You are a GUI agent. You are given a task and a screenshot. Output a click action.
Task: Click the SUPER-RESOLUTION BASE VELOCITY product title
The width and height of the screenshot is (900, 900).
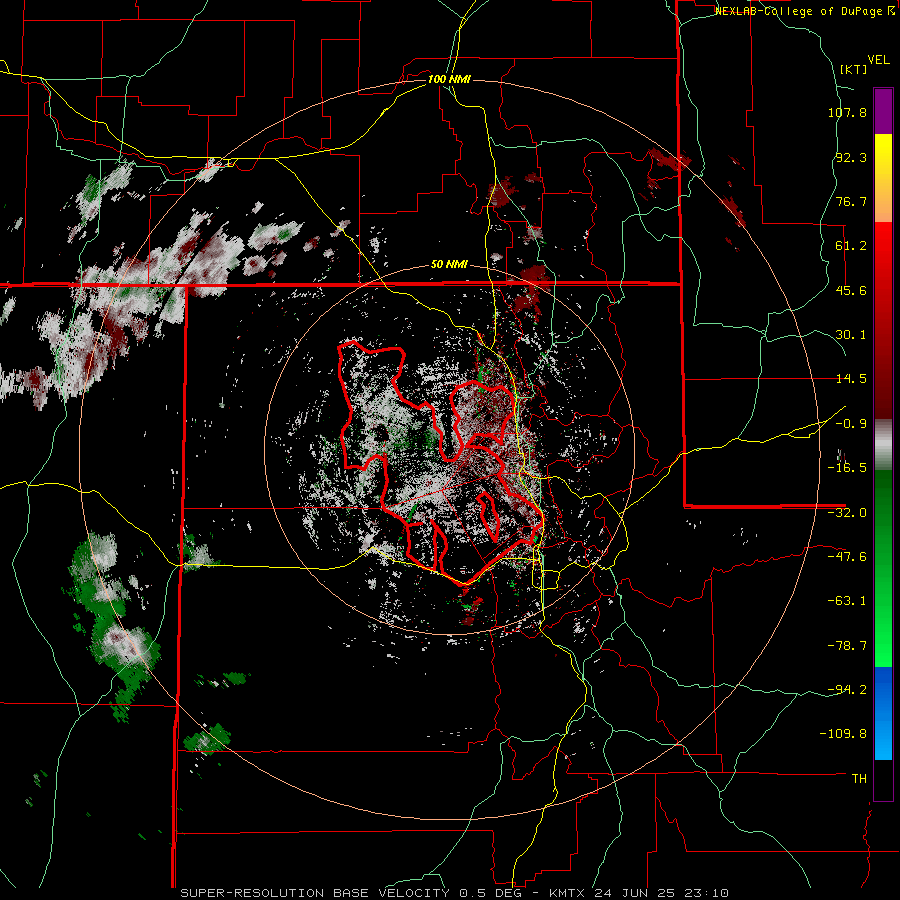(x=315, y=893)
